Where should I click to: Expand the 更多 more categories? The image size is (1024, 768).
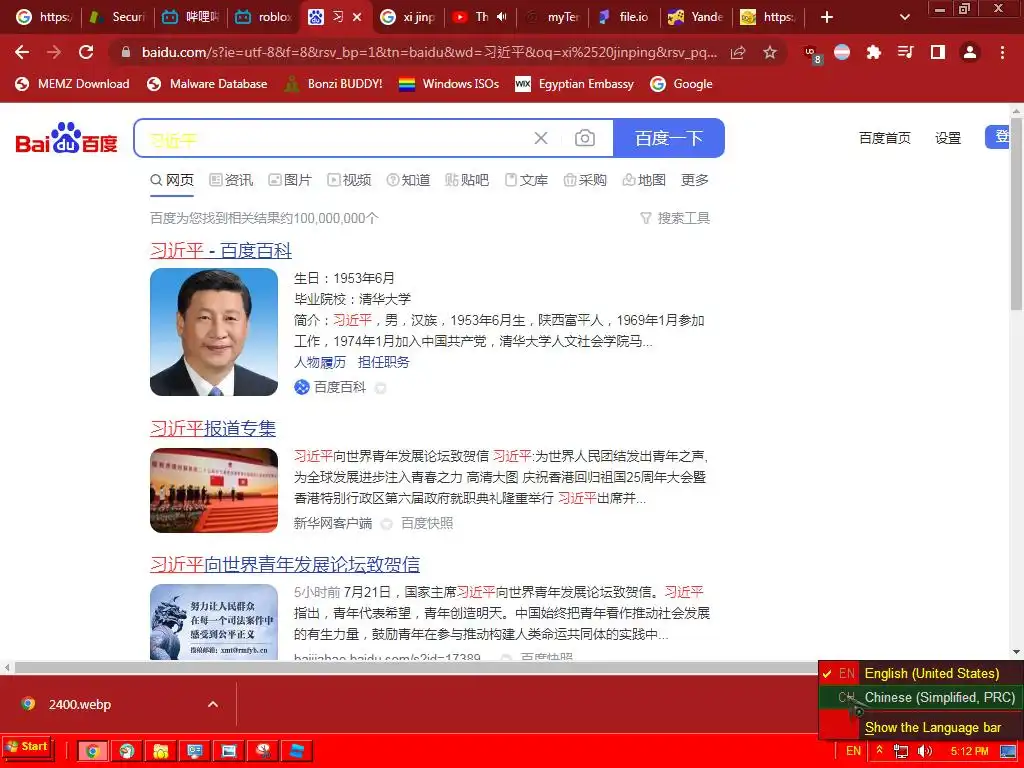(x=694, y=180)
